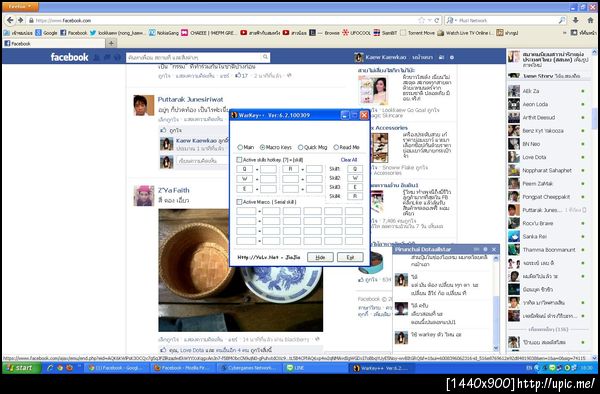Viewport: 600px width, 394px height.
Task: Open Z'Ya Faith's avatar in feed
Action: tap(144, 195)
